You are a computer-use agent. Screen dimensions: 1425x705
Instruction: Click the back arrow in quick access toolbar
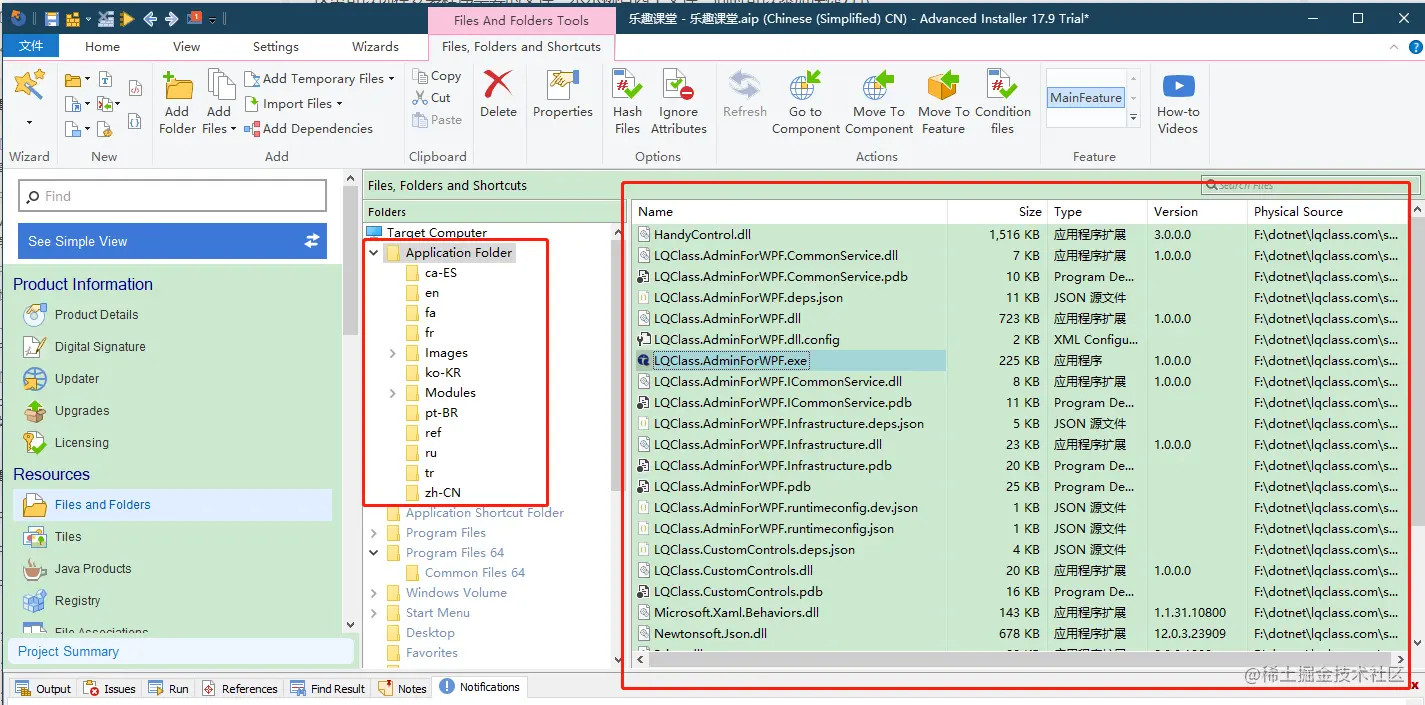click(150, 18)
